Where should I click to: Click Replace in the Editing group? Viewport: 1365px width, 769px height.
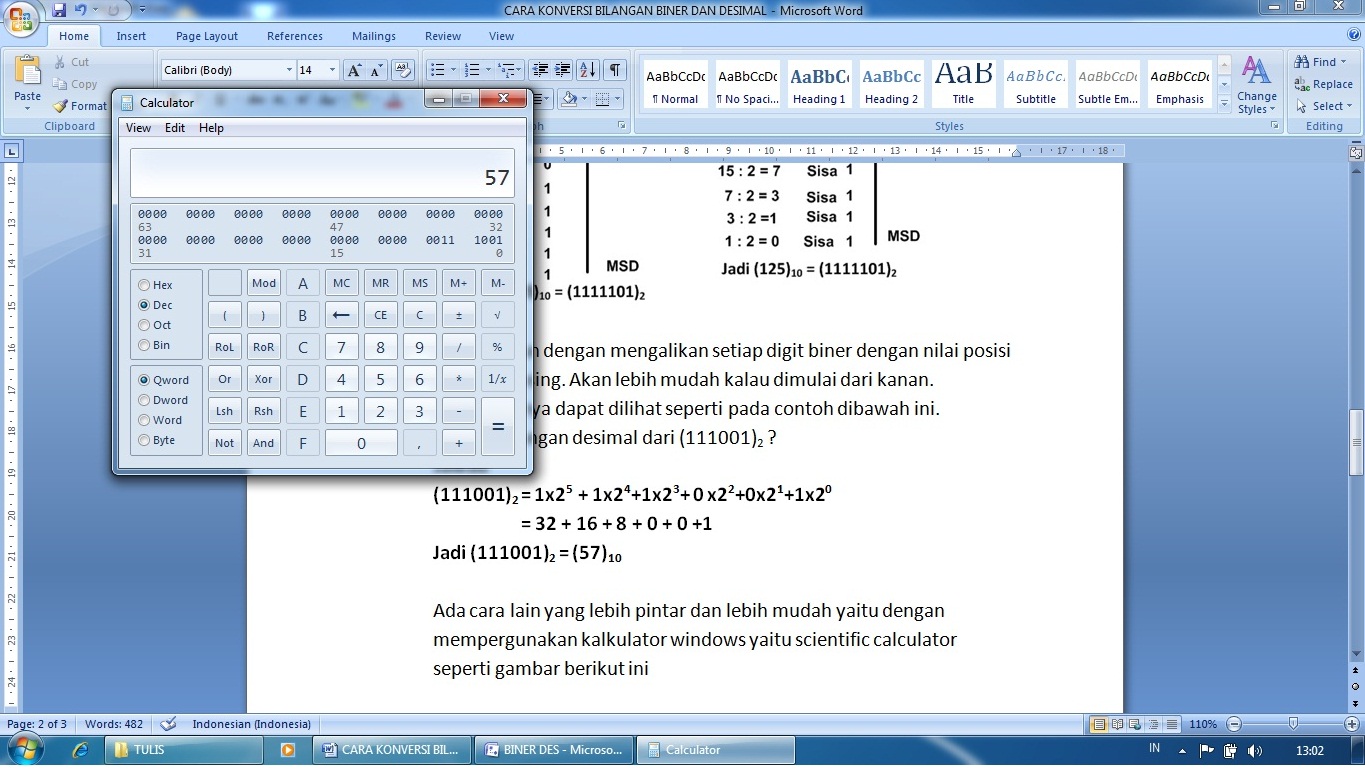1323,84
